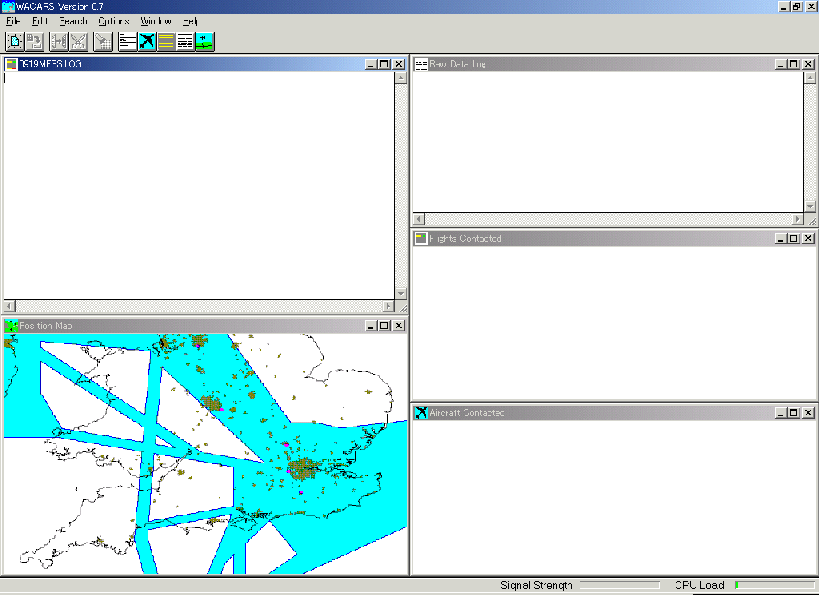Click the copy toolbar icon
Image resolution: width=819 pixels, height=595 pixels.
pyautogui.click(x=35, y=41)
